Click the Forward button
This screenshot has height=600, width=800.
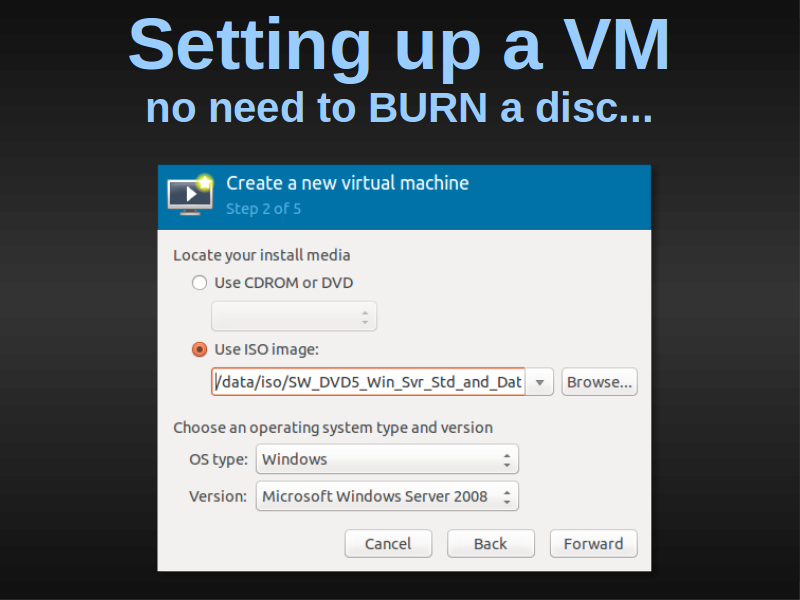(x=593, y=543)
